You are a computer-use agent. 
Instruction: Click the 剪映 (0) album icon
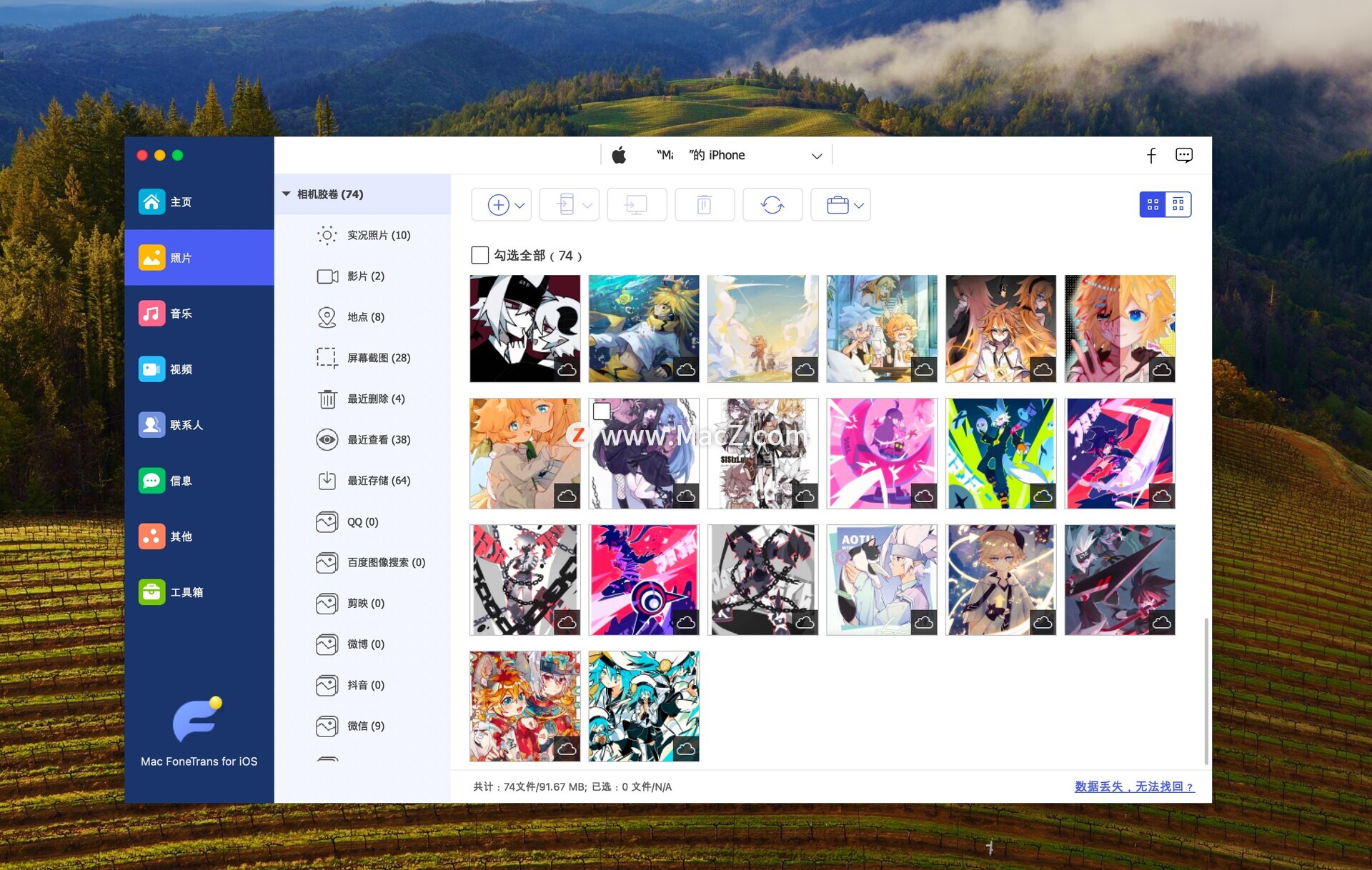(x=327, y=604)
